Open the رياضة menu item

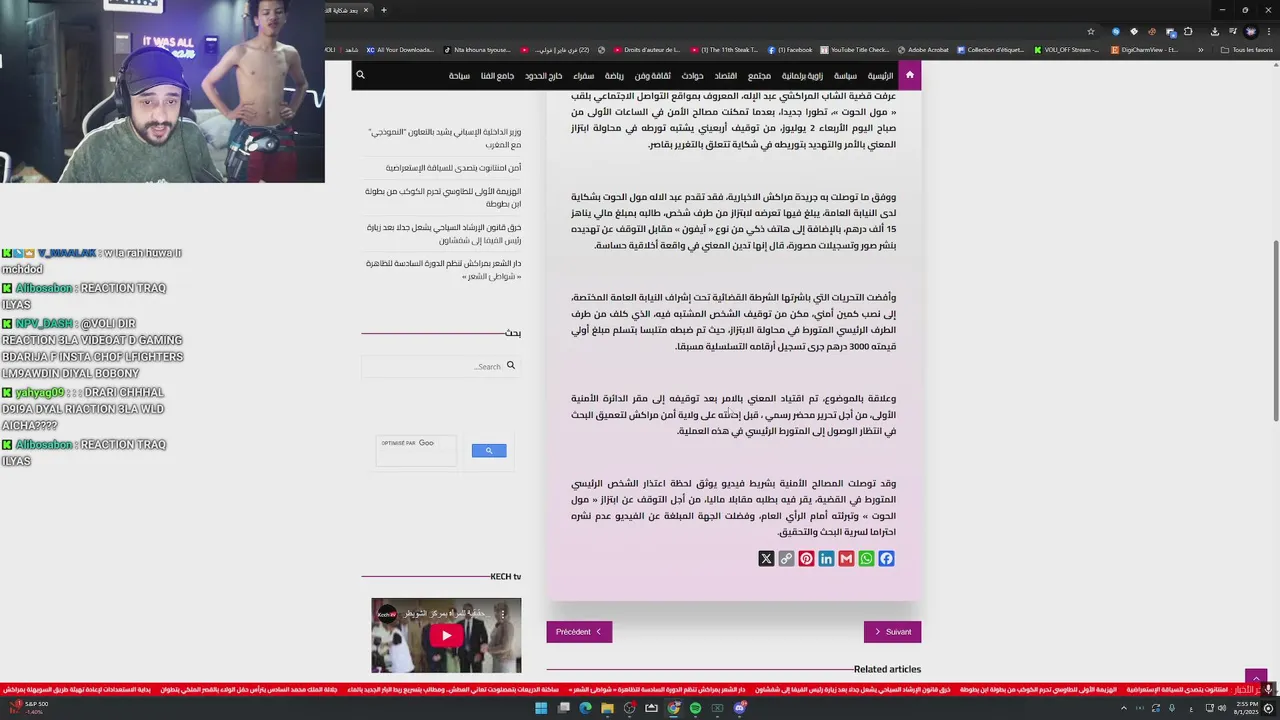point(614,76)
